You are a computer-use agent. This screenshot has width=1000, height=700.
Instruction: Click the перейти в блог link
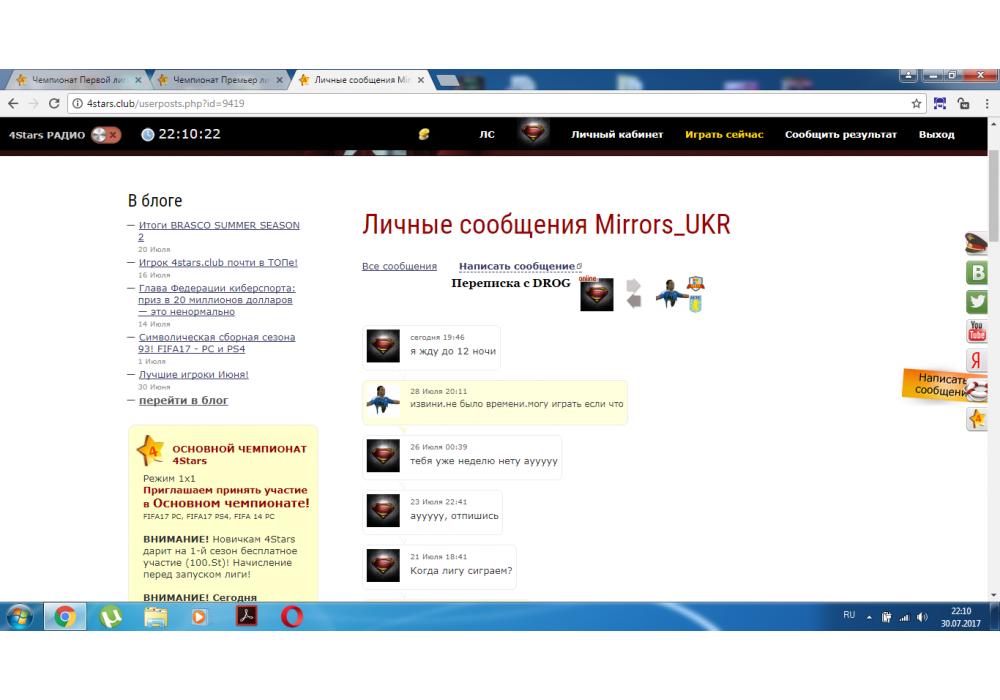[183, 401]
